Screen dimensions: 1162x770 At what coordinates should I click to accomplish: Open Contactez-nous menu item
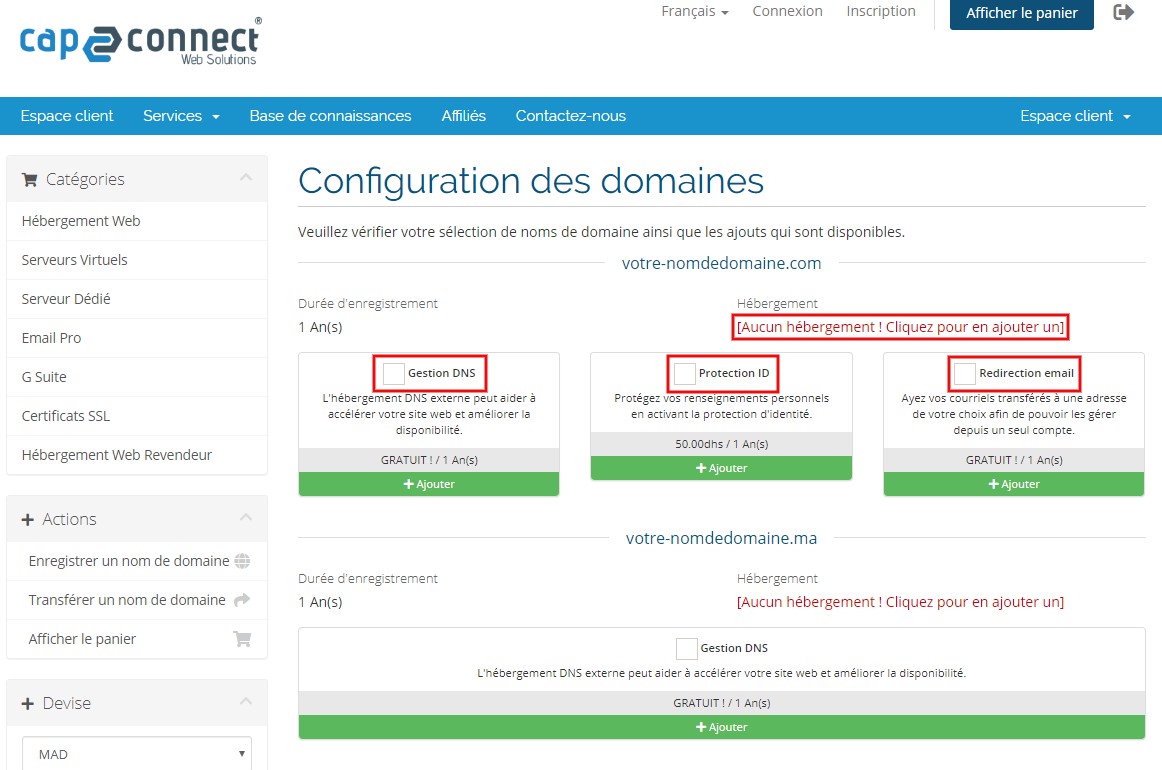(x=571, y=116)
